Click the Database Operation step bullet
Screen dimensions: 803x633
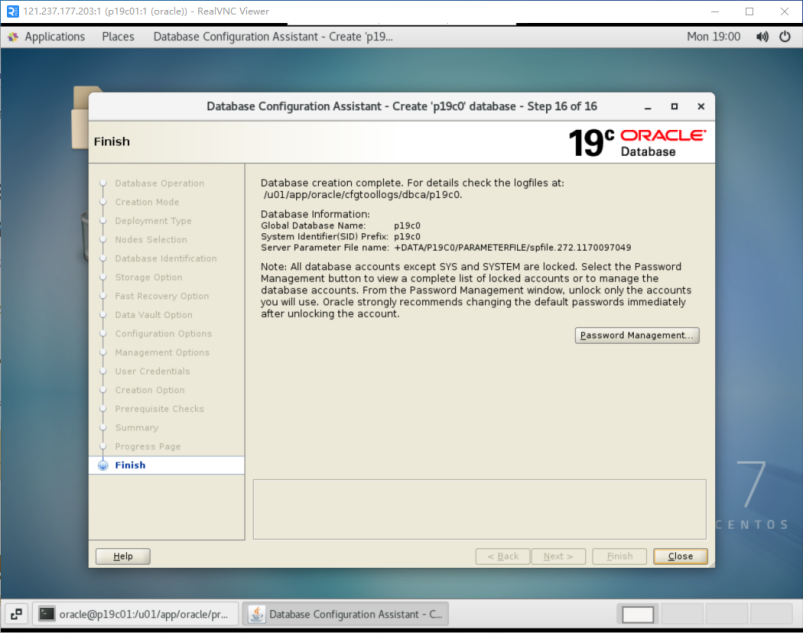pyautogui.click(x=103, y=183)
